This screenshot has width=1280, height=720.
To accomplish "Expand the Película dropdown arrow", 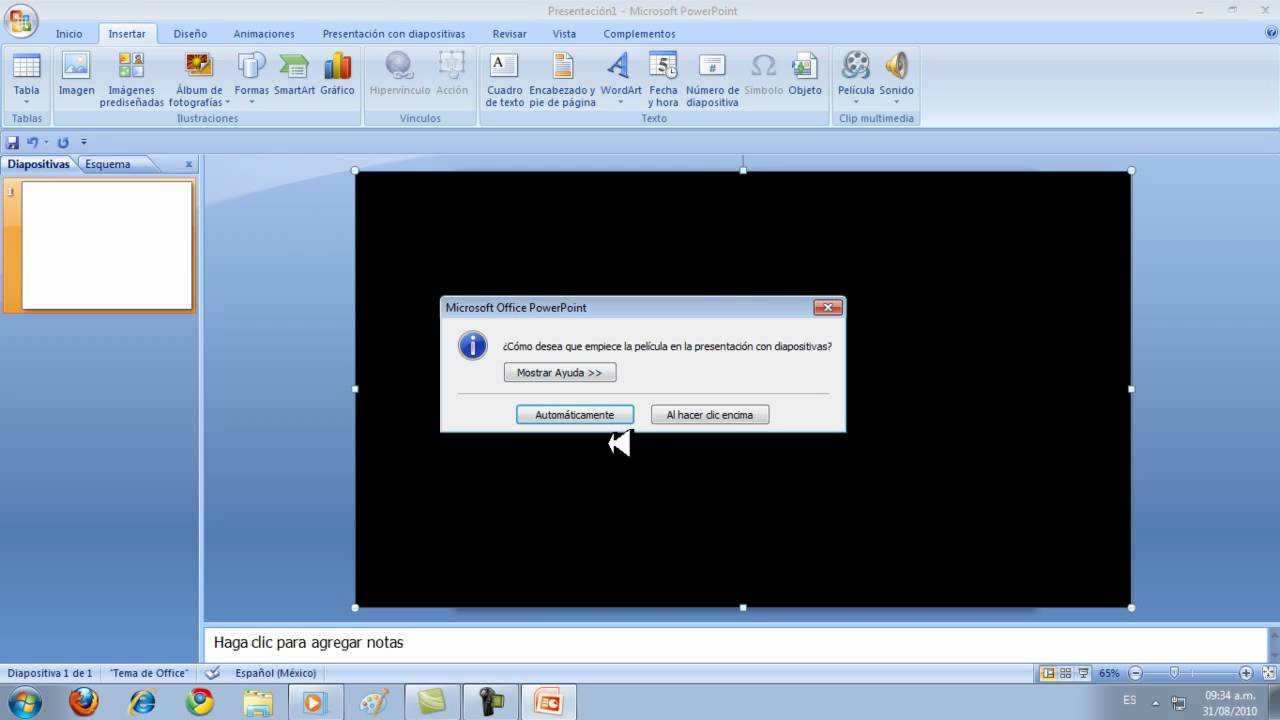I will pos(856,102).
